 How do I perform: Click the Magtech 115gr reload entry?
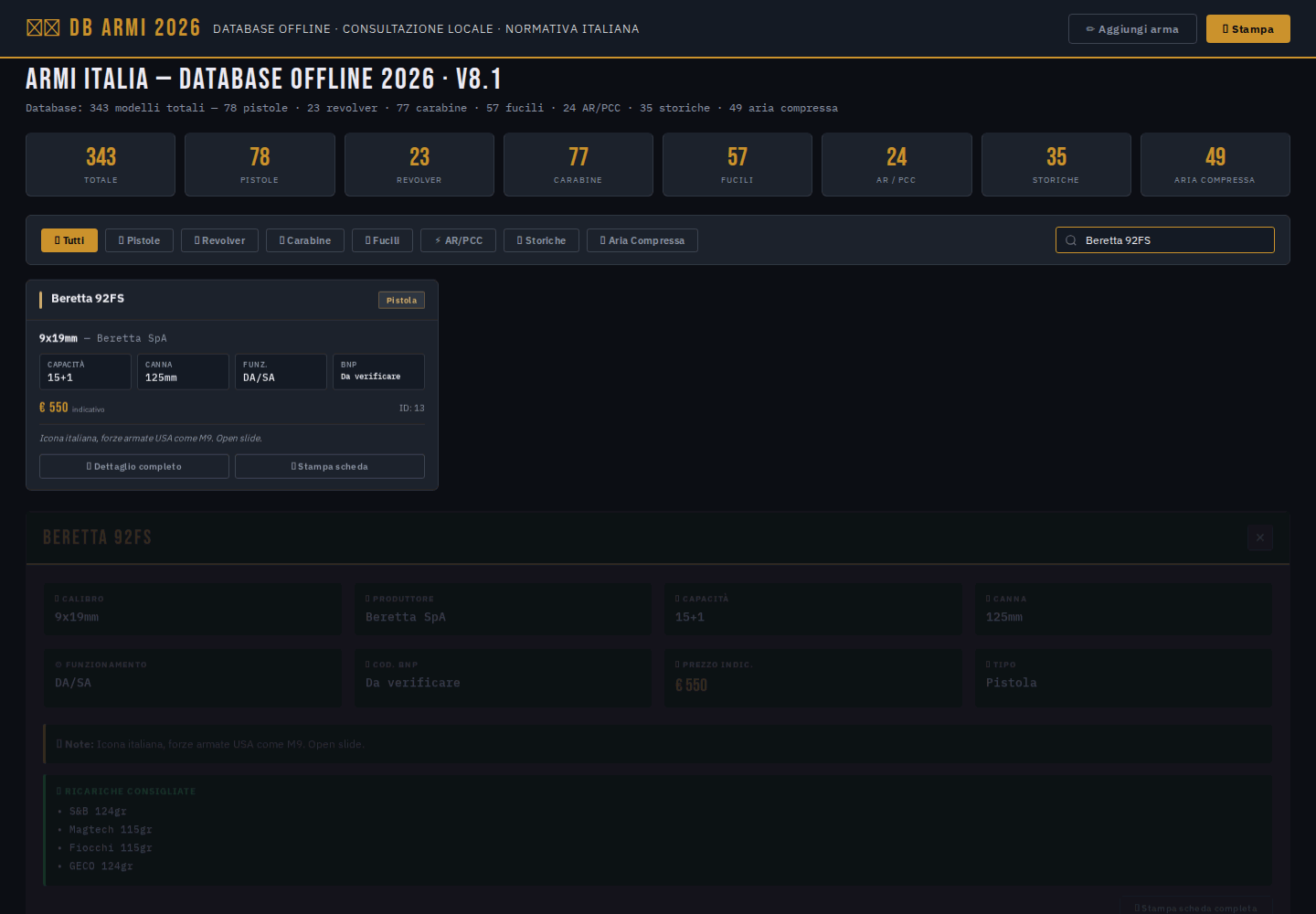click(x=111, y=830)
